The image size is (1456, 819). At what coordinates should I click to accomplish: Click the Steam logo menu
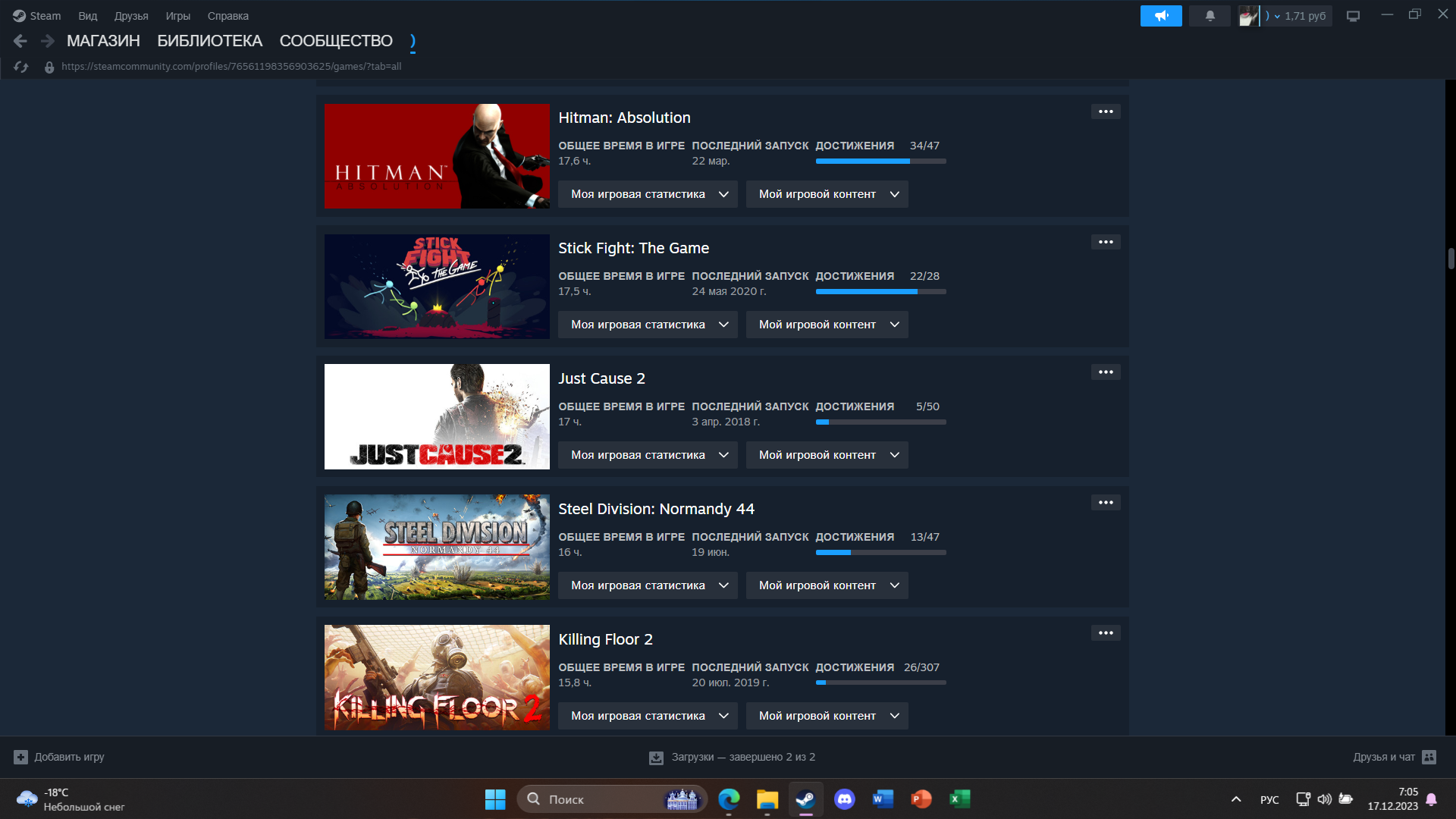36,16
